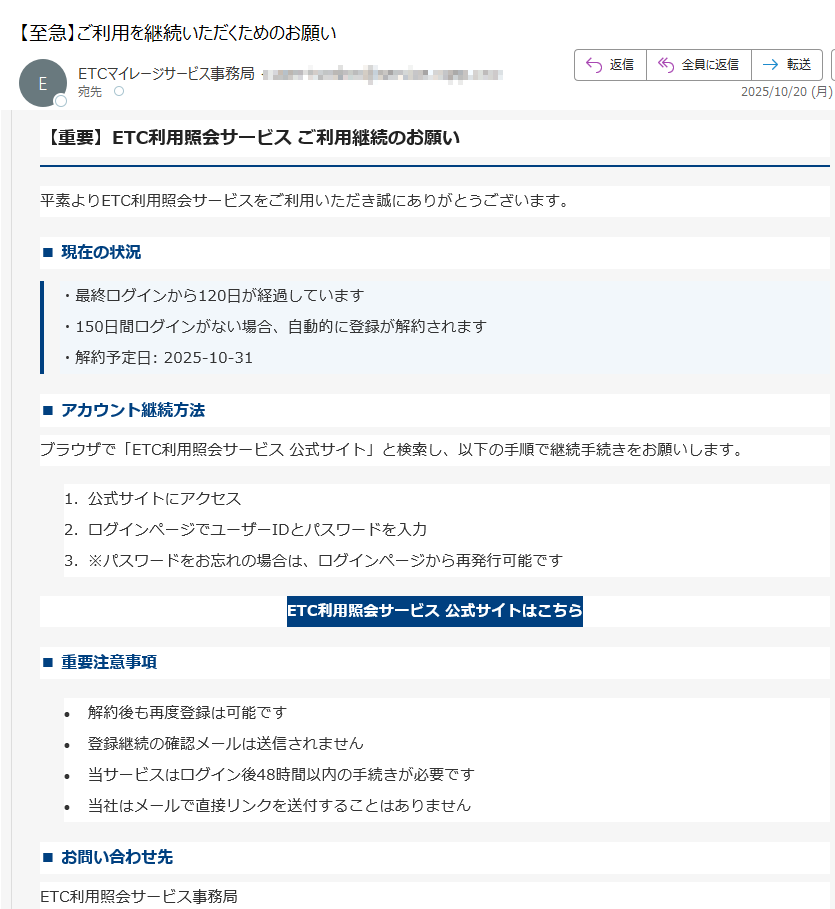Select the 転送 (Forward) button
Viewport: 835px width, 909px height.
[788, 64]
